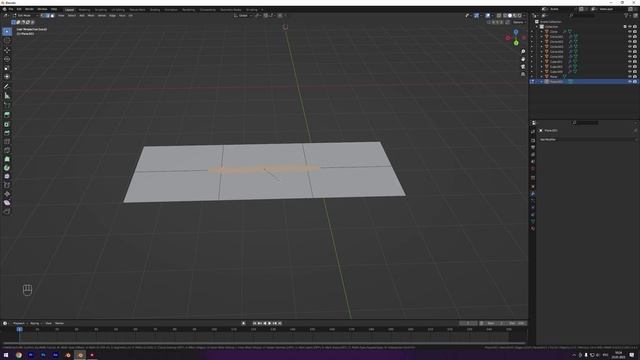The image size is (640, 360).
Task: Switch to the UV Editing workspace tab
Action: (x=118, y=9)
